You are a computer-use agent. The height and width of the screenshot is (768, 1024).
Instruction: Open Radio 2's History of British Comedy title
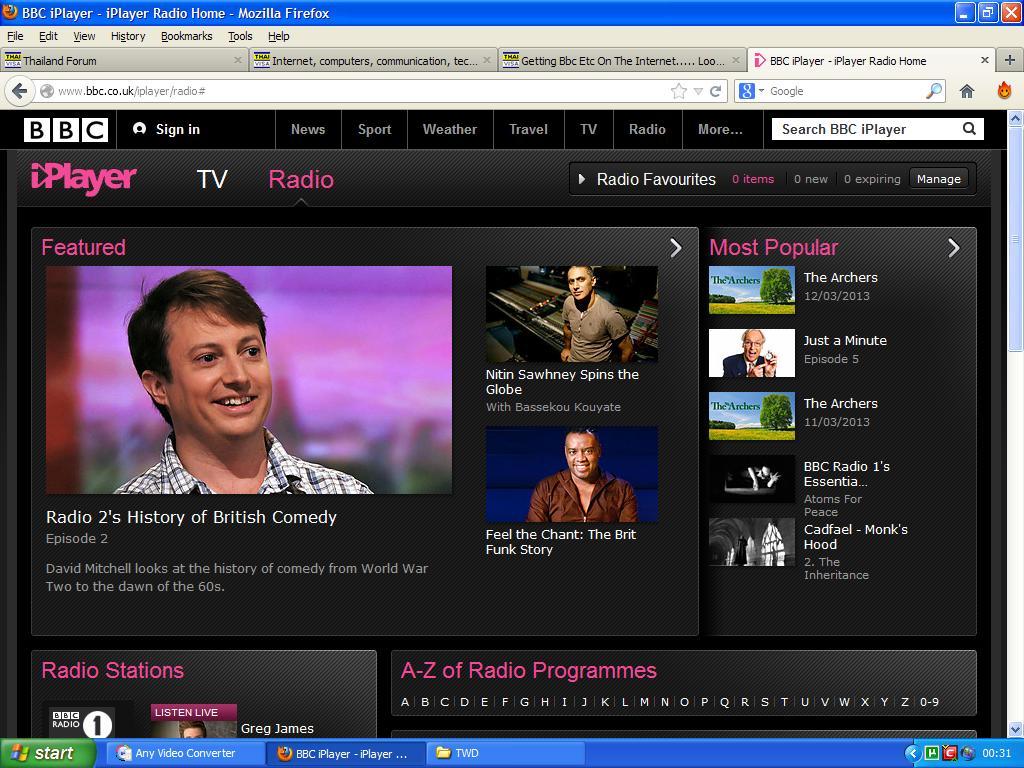[x=191, y=517]
